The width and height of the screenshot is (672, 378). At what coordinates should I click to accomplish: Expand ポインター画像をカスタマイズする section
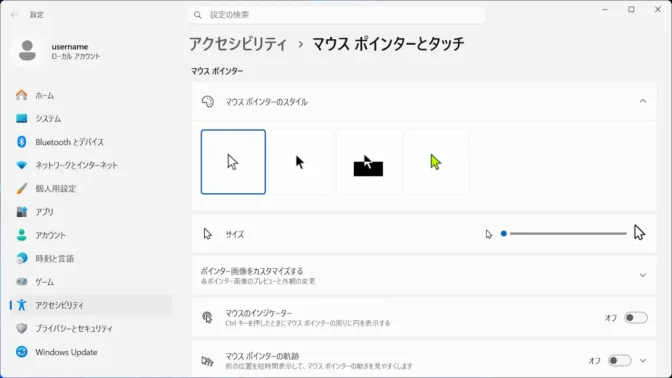(x=642, y=275)
